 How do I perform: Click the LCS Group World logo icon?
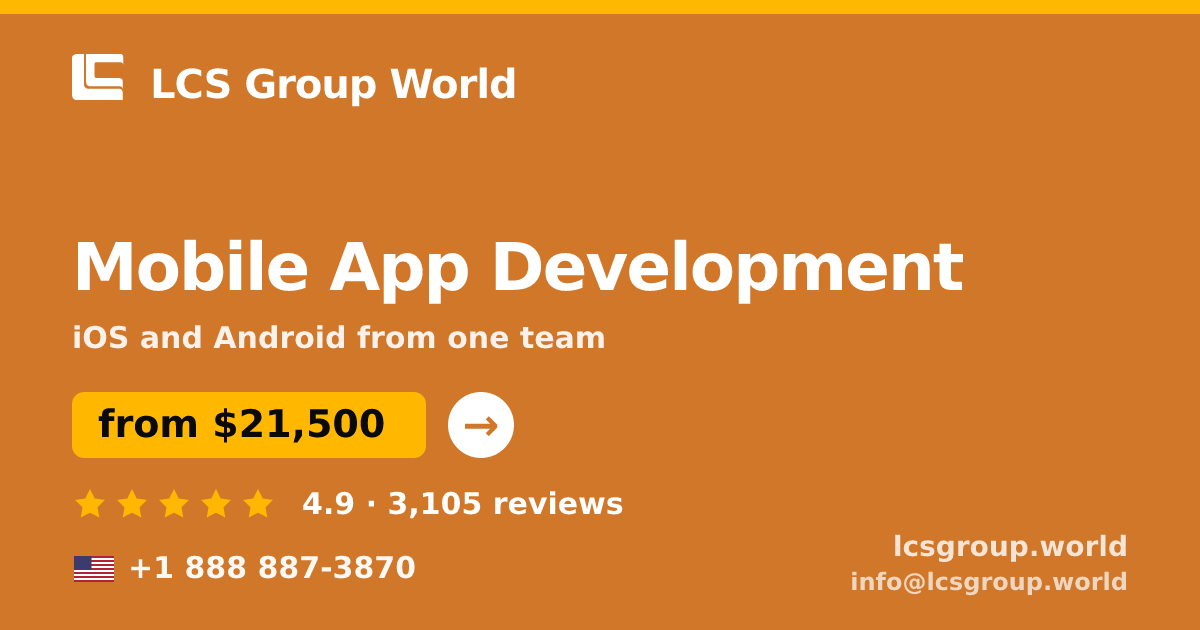(x=98, y=77)
